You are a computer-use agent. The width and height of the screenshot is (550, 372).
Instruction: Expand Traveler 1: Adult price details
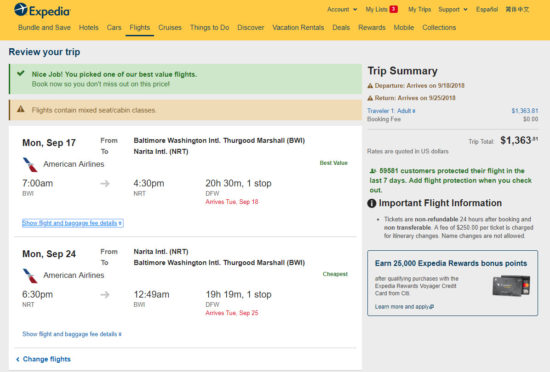(x=391, y=111)
